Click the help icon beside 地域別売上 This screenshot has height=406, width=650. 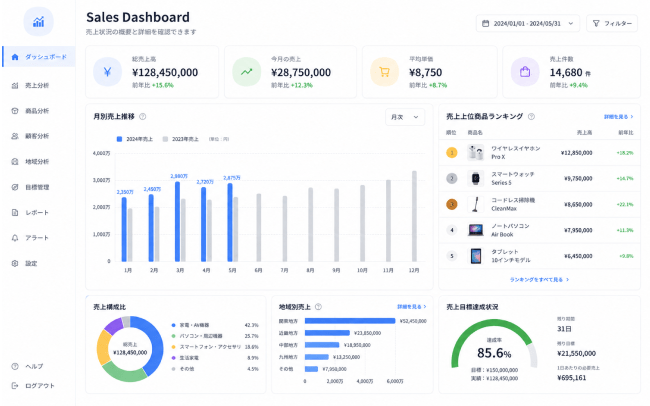pos(318,307)
